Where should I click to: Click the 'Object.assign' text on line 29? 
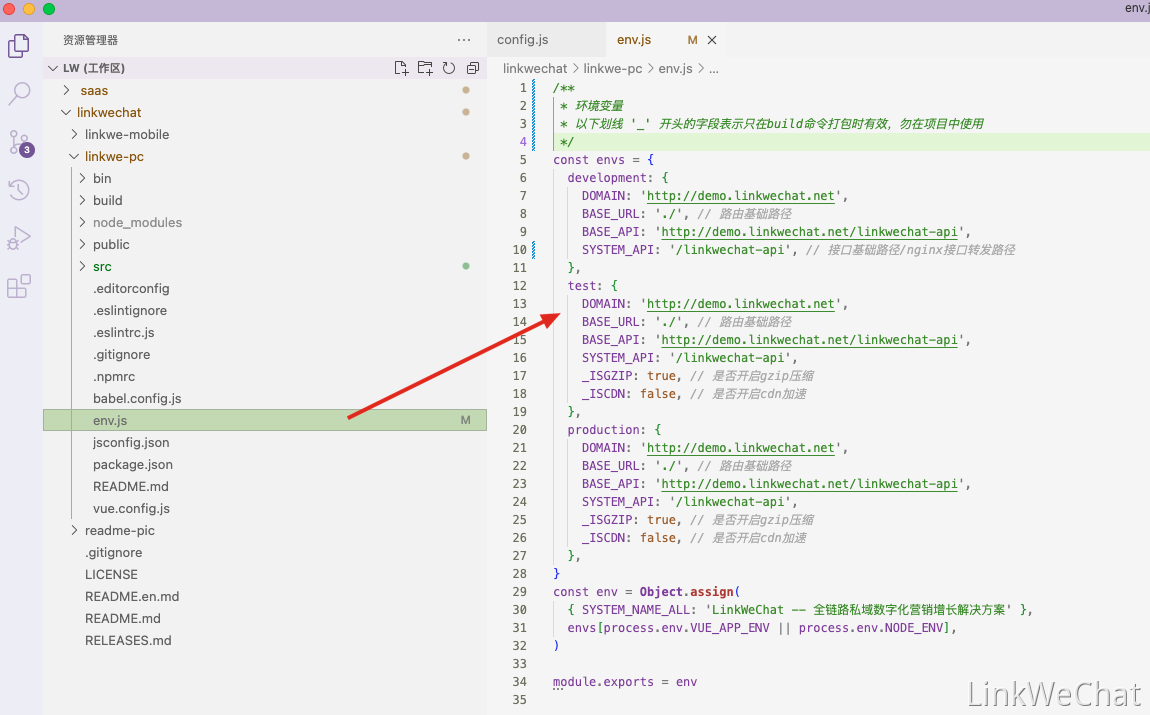coord(686,592)
